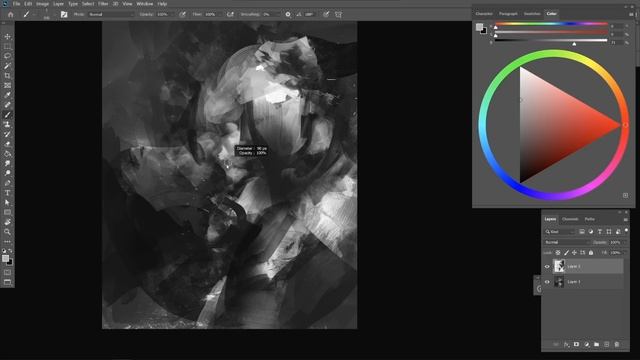The width and height of the screenshot is (640, 360).
Task: Select the Crop tool
Action: click(x=7, y=76)
